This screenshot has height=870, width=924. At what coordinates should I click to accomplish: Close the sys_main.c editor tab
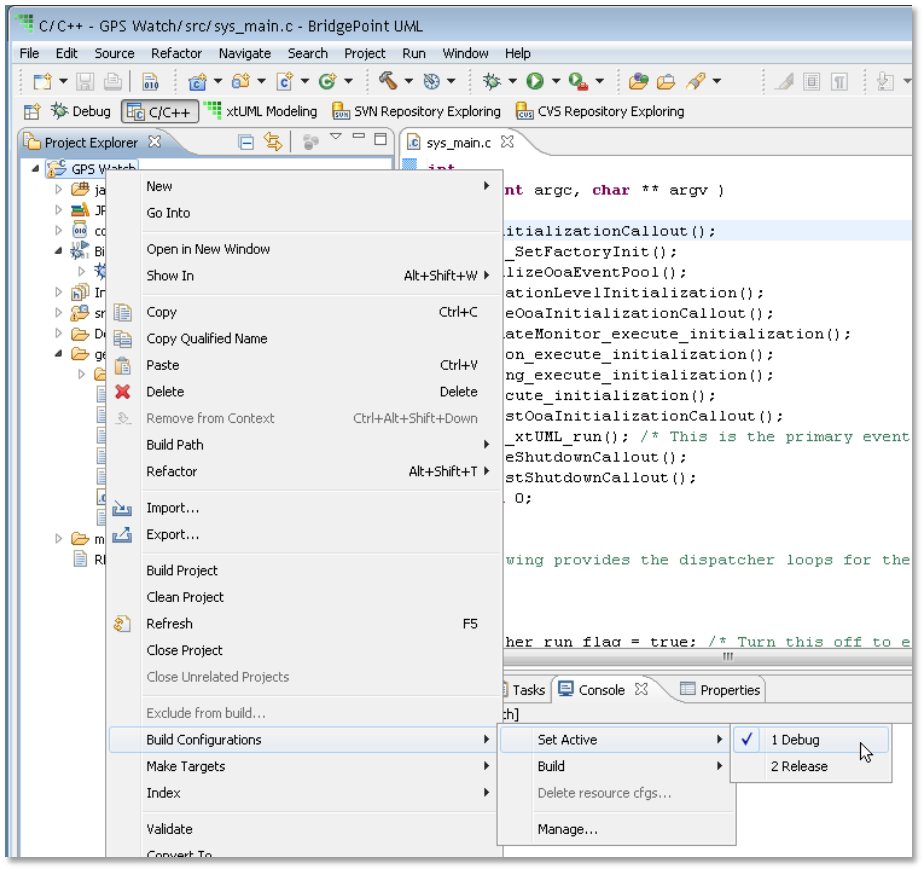pyautogui.click(x=507, y=142)
